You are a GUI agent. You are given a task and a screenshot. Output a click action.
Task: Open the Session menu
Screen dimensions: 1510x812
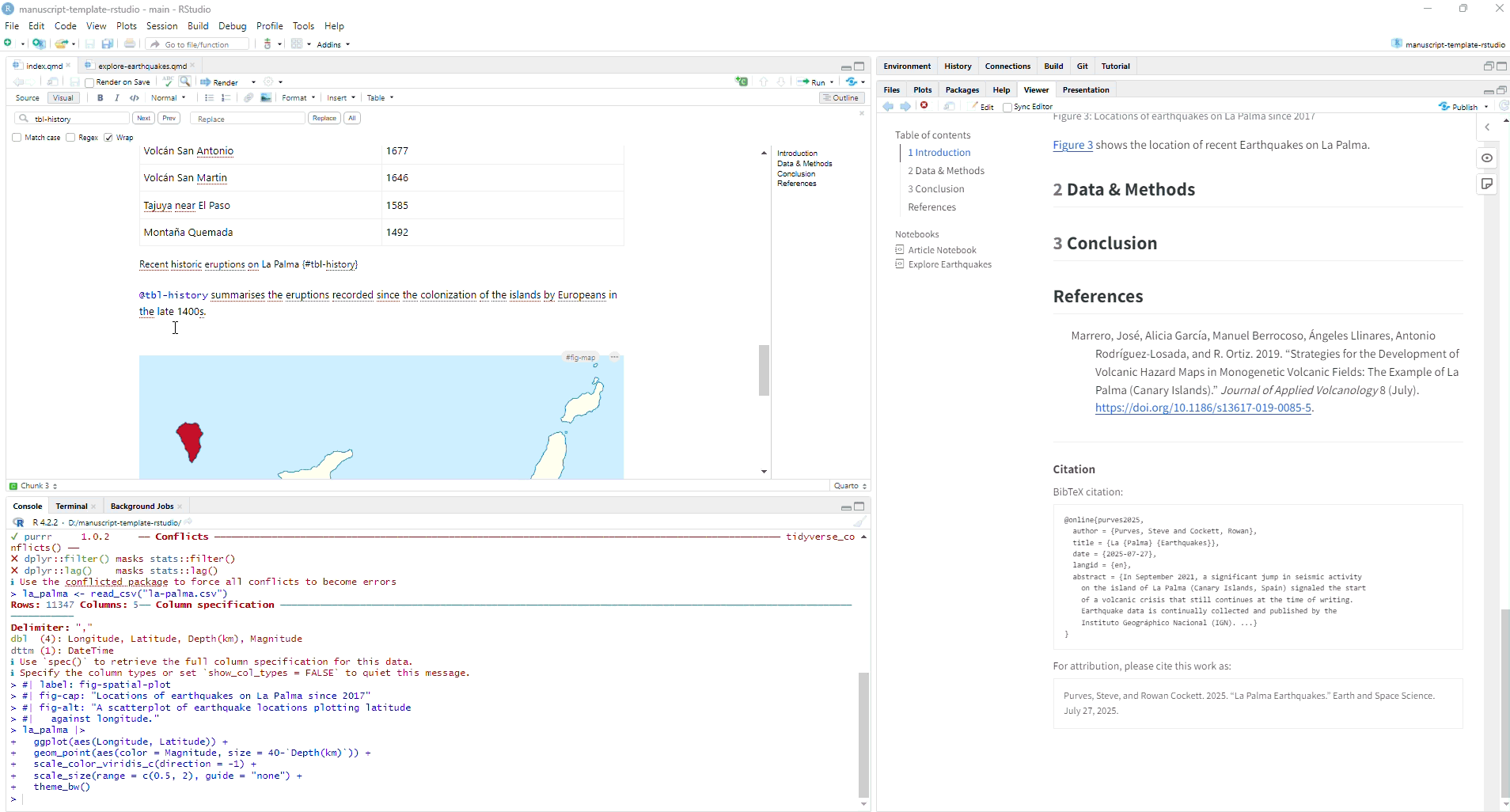coord(161,26)
